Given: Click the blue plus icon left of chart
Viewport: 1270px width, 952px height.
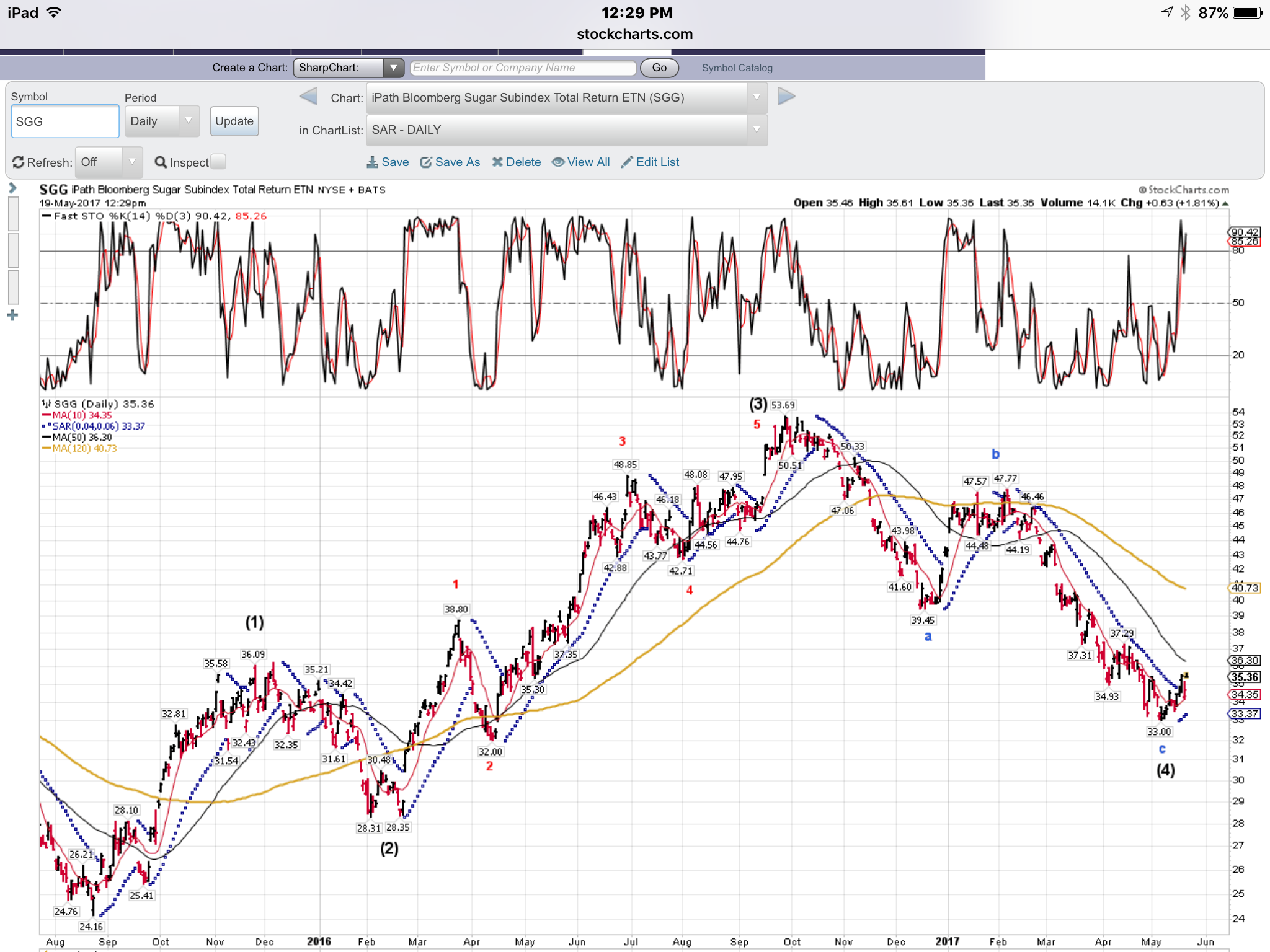Looking at the screenshot, I should (12, 315).
